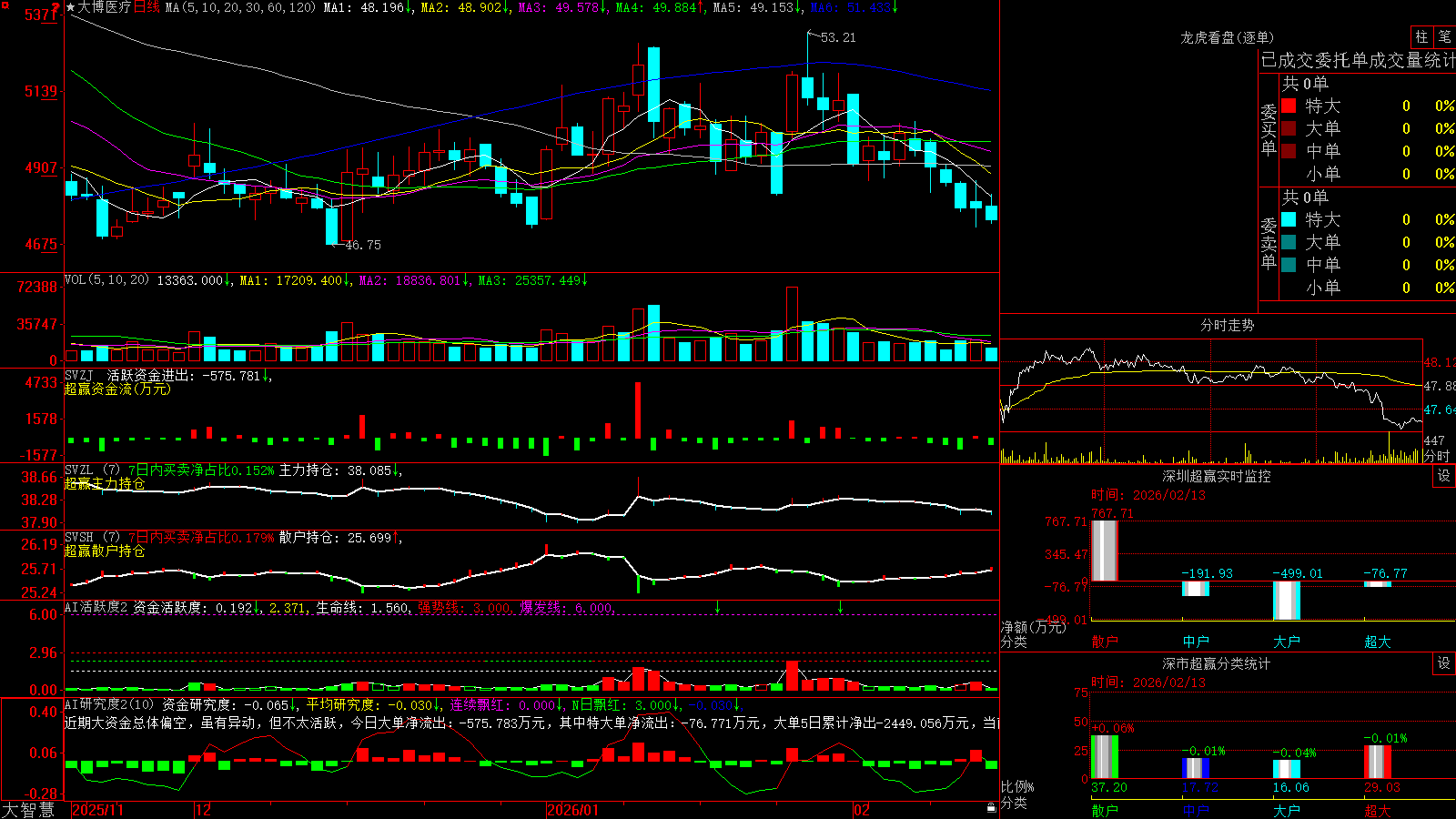This screenshot has width=1456, height=819.
Task: Click the 小单 row under 委卖单
Action: click(1368, 288)
